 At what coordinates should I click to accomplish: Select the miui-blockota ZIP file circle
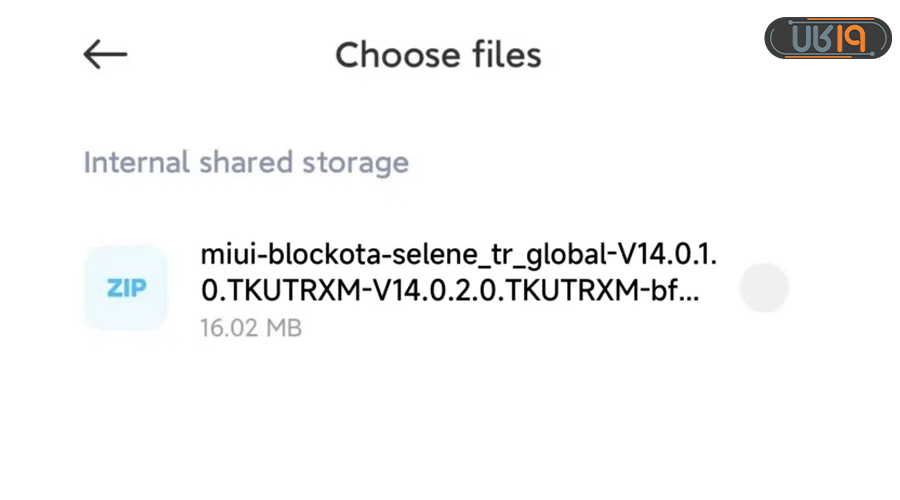pos(764,288)
